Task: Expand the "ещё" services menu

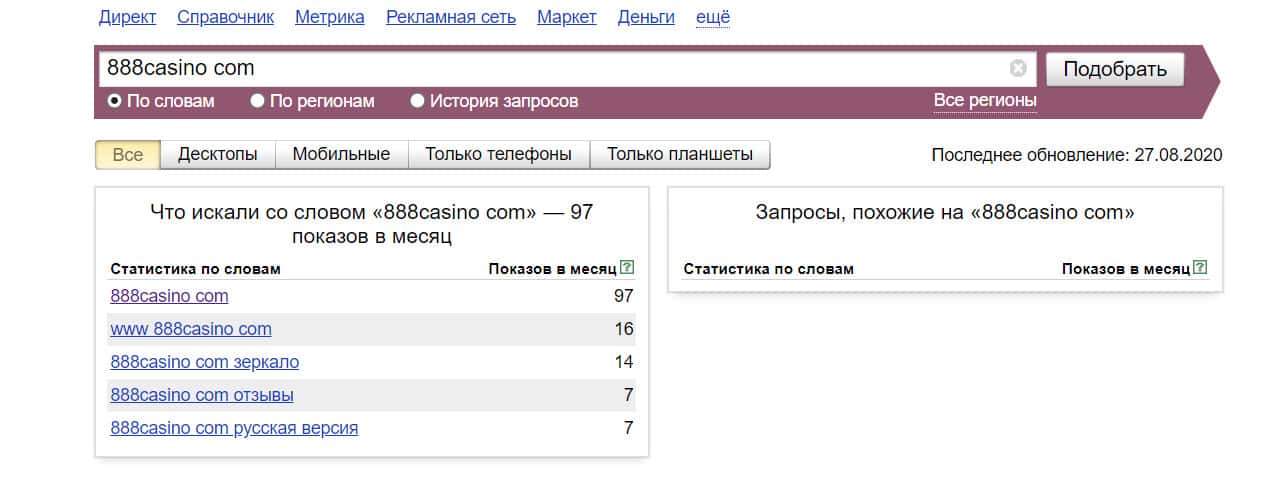Action: tap(712, 17)
